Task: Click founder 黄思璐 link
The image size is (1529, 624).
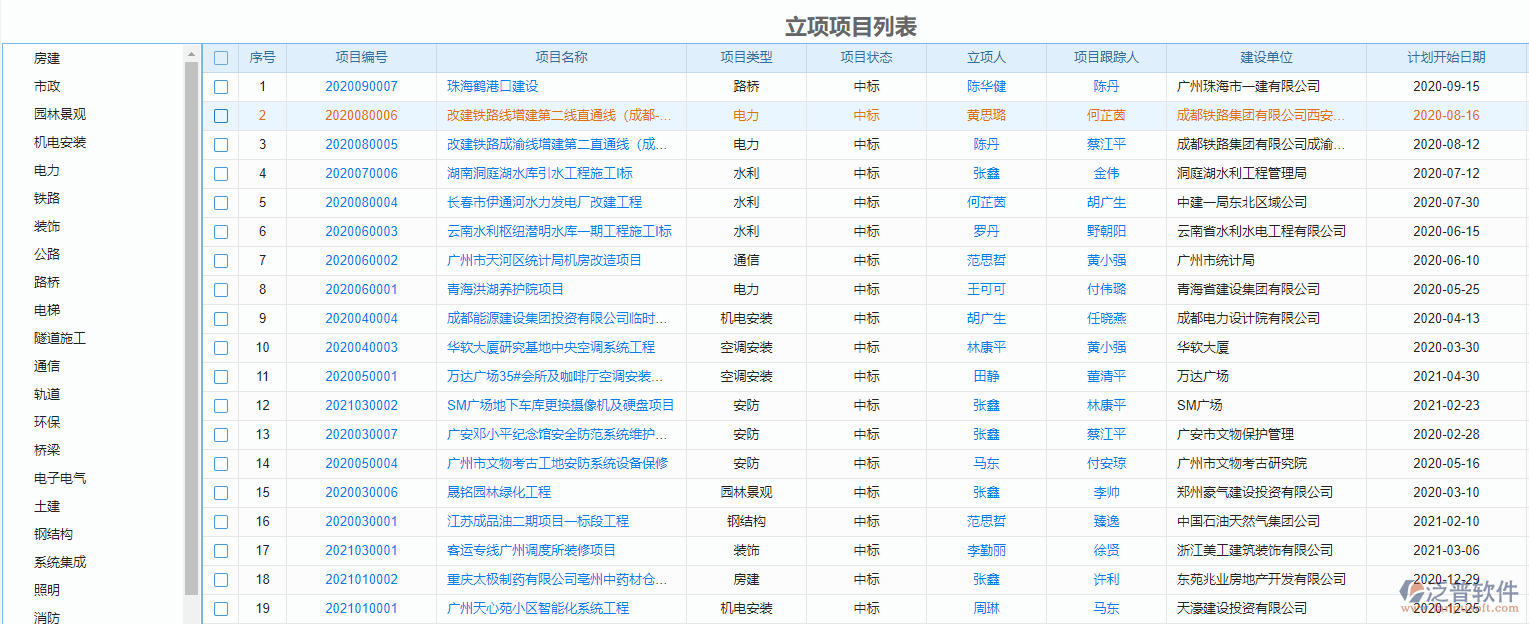Action: tap(986, 115)
